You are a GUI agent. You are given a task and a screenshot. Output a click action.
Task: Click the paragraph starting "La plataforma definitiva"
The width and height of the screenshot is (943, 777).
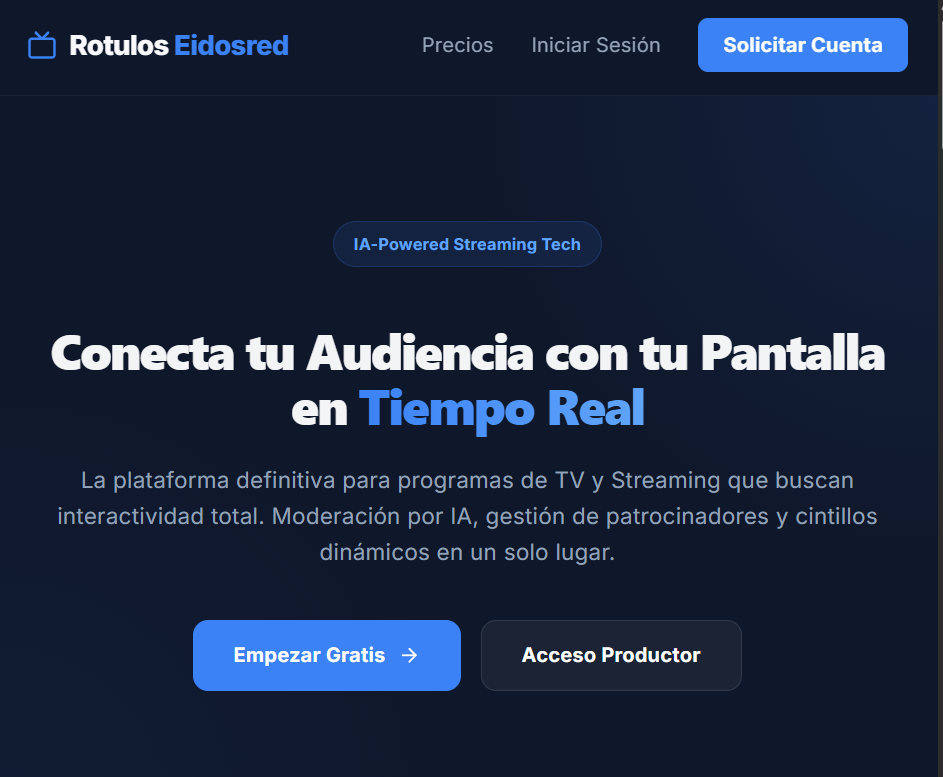(x=467, y=516)
